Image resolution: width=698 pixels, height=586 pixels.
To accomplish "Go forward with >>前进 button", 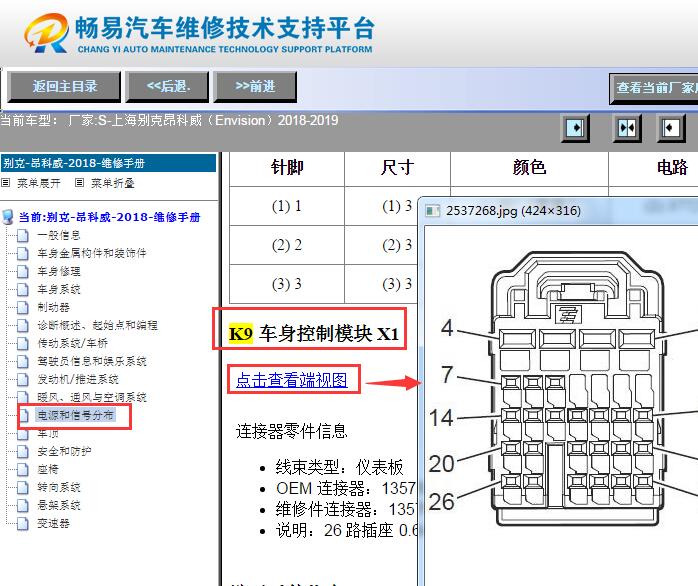I will (x=255, y=87).
